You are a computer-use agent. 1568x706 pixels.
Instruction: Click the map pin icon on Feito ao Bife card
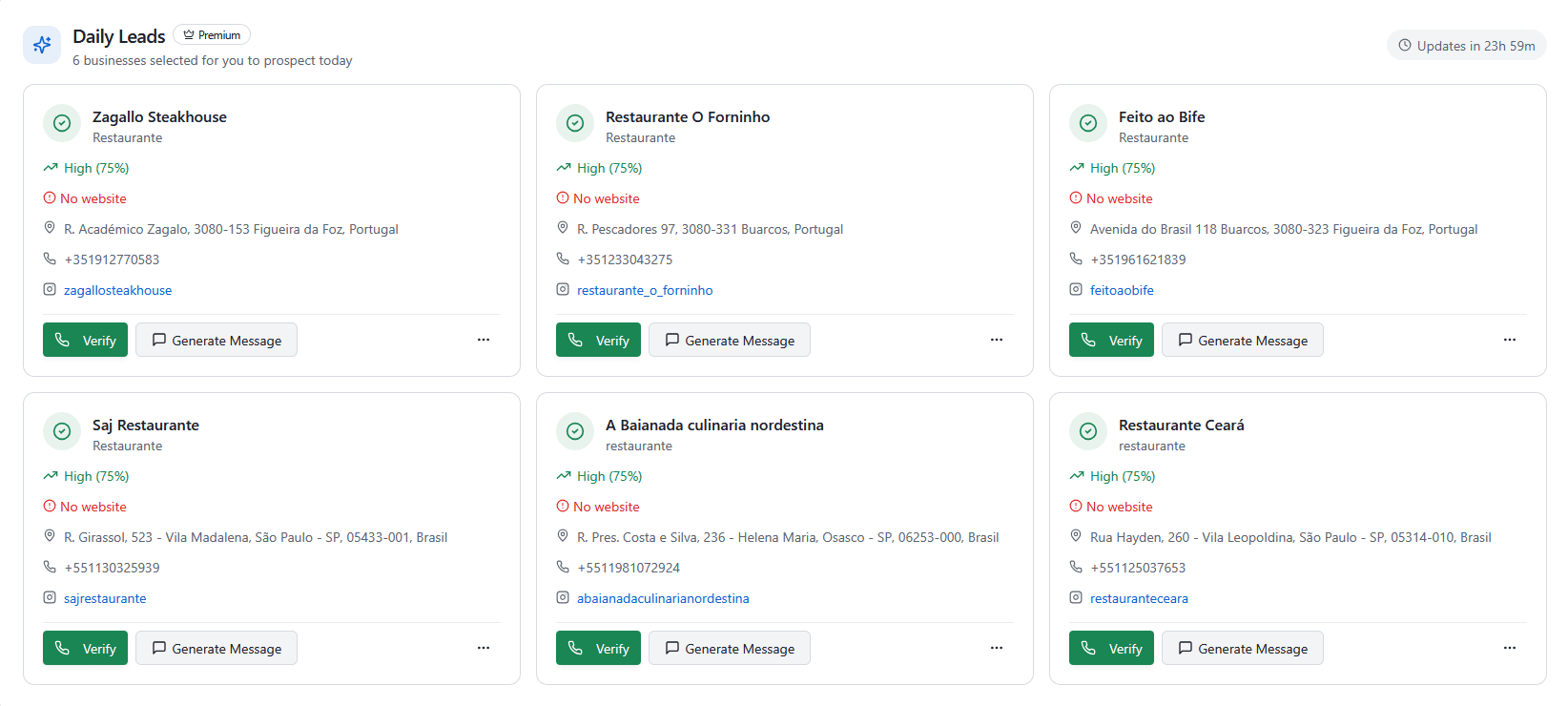click(x=1076, y=228)
